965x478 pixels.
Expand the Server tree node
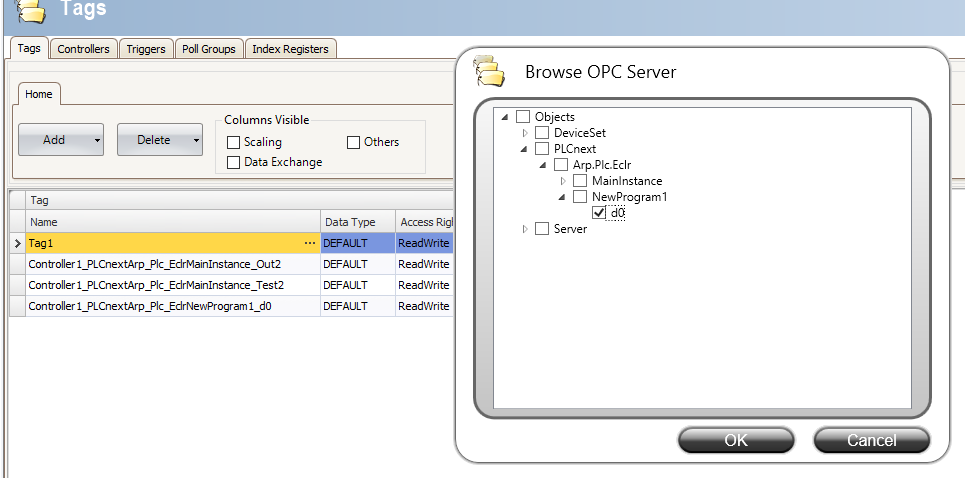(526, 229)
